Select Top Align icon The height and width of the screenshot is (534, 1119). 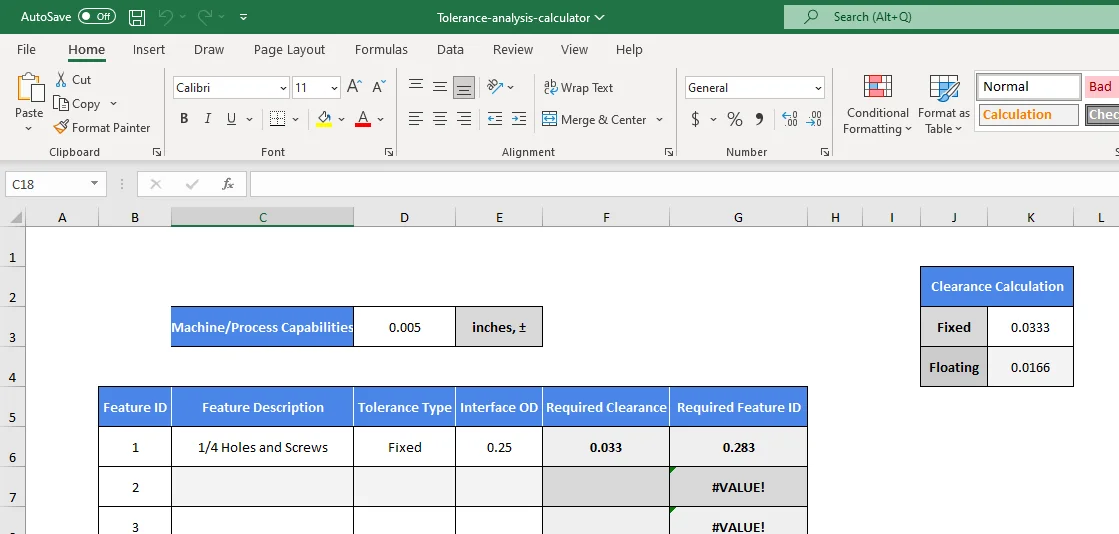416,87
